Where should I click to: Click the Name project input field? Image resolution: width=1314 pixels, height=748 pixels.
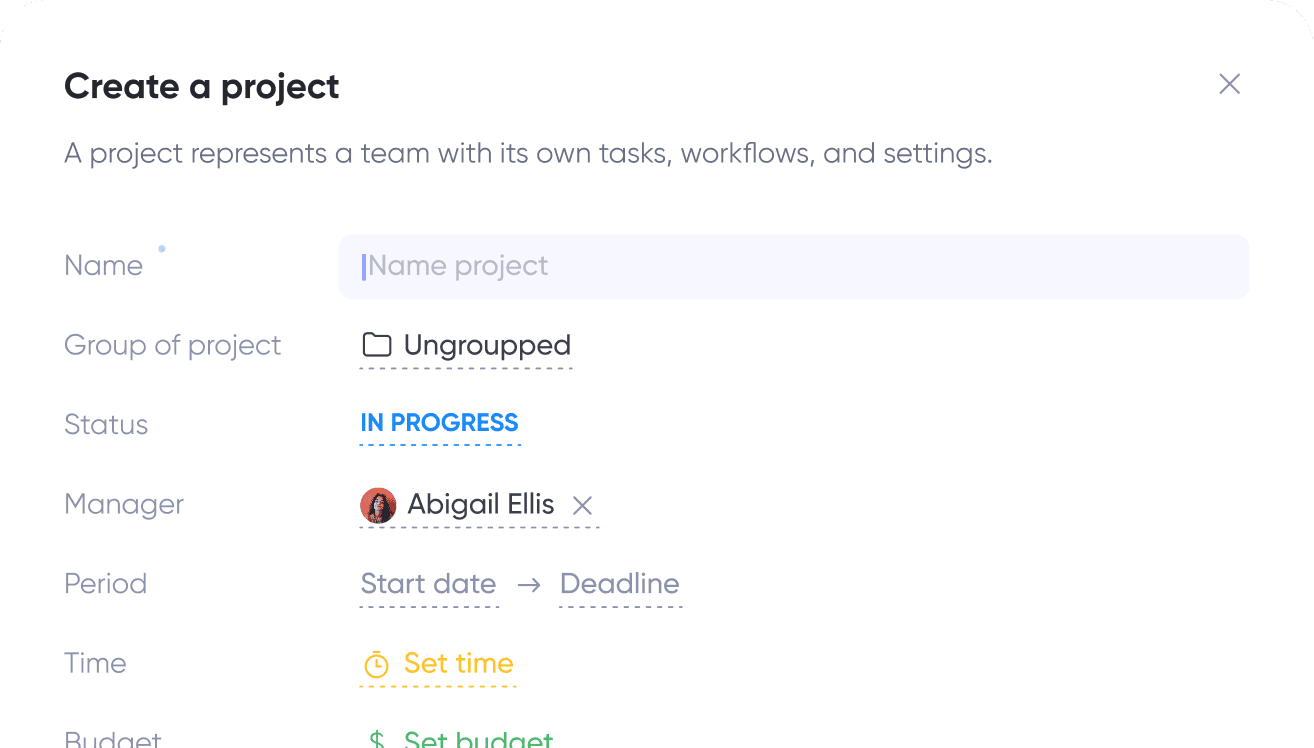coord(794,266)
